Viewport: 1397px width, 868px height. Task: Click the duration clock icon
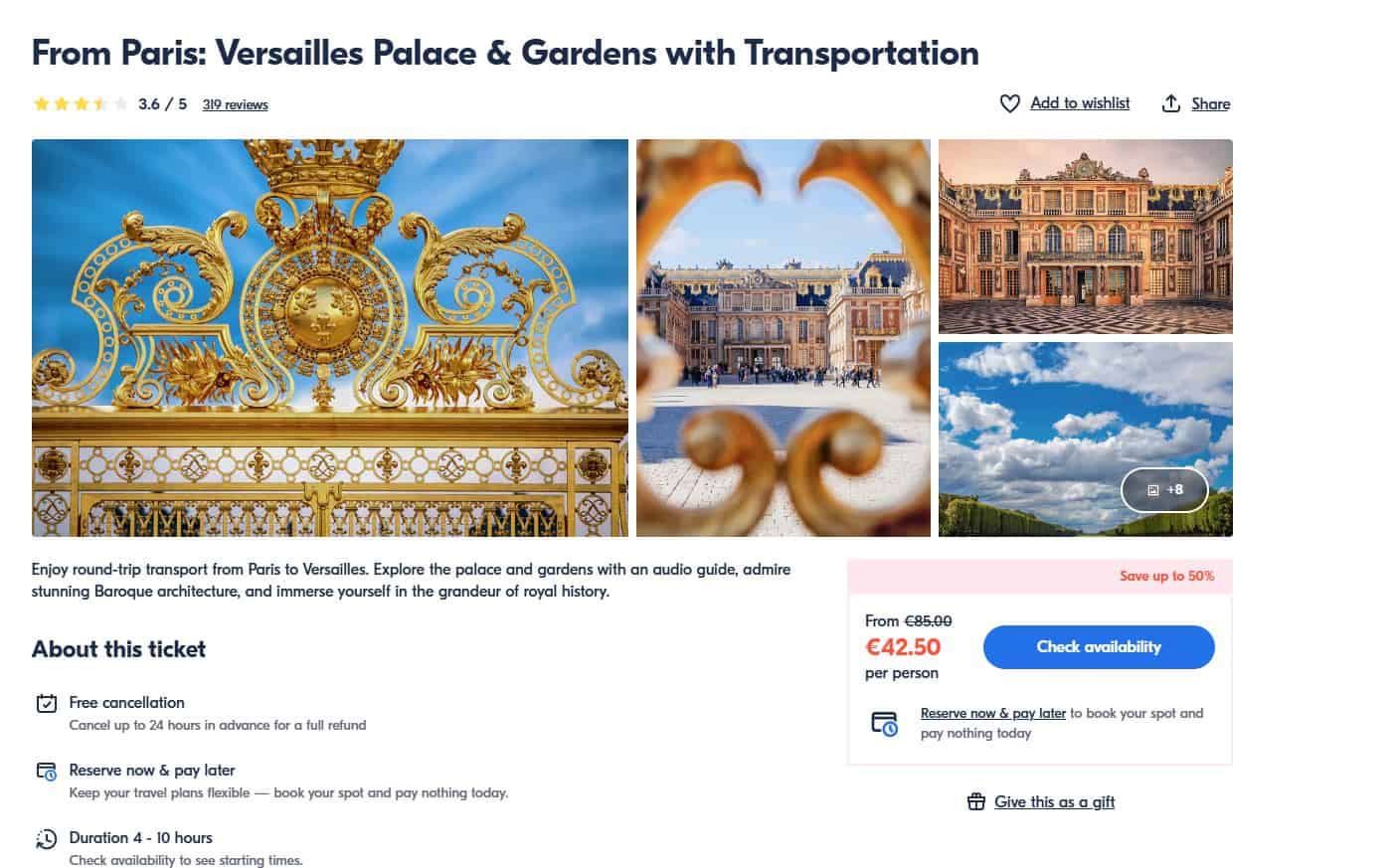point(47,839)
